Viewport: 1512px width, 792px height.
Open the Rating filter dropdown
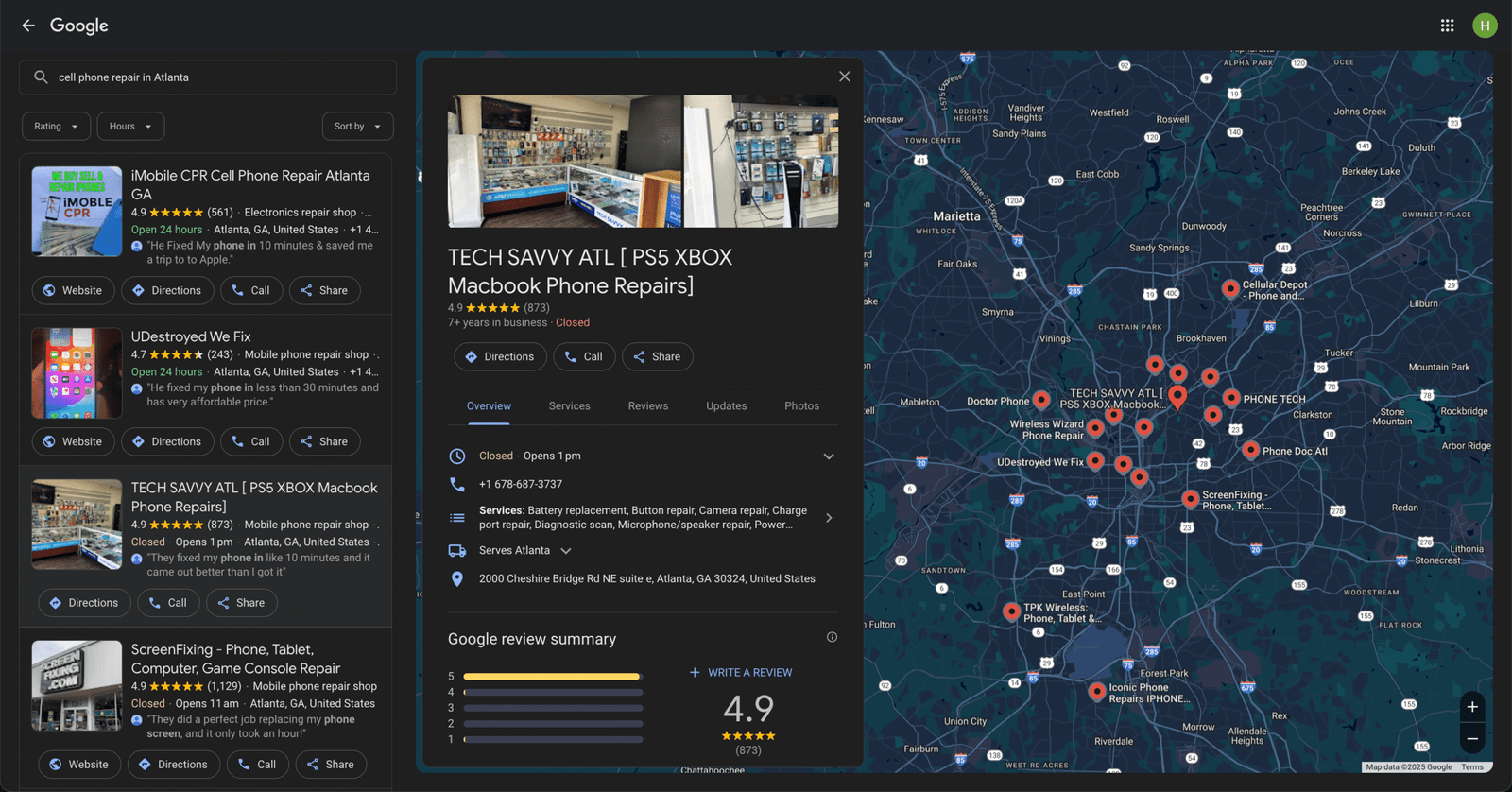57,127
